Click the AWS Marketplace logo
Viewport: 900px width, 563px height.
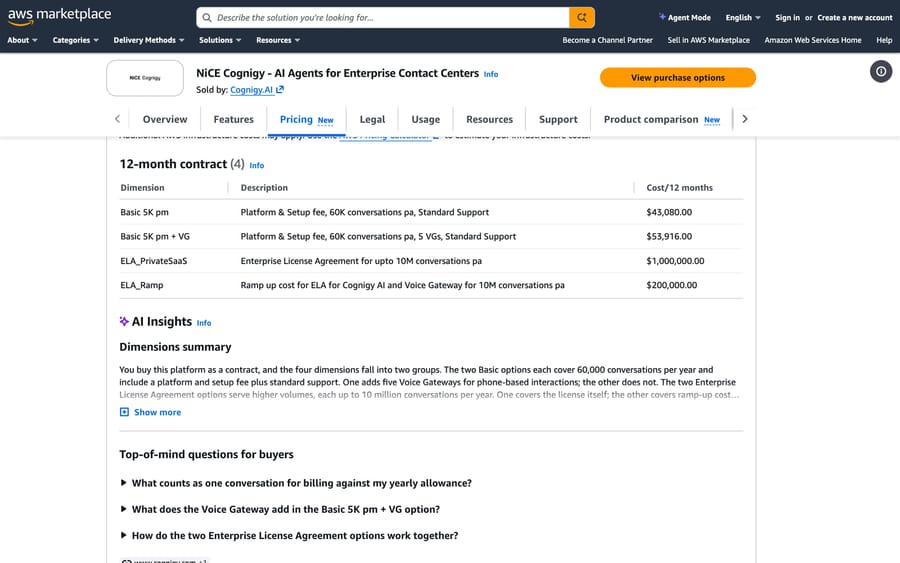(59, 16)
